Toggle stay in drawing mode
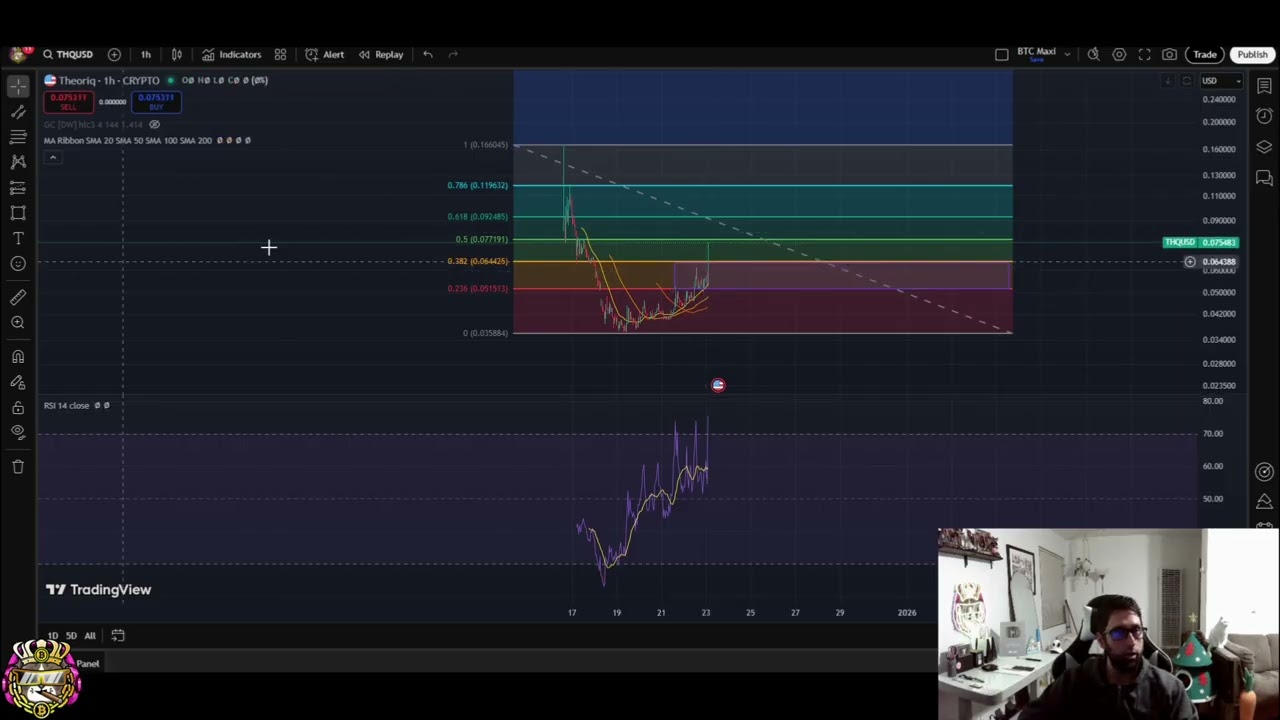Viewport: 1280px width, 720px height. pyautogui.click(x=18, y=382)
